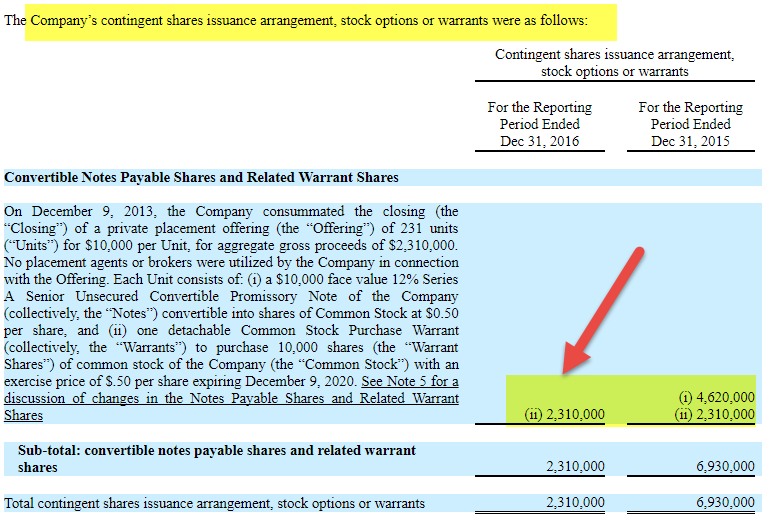The height and width of the screenshot is (525, 764).
Task: Click the total row 6,930,000 amount
Action: (726, 503)
